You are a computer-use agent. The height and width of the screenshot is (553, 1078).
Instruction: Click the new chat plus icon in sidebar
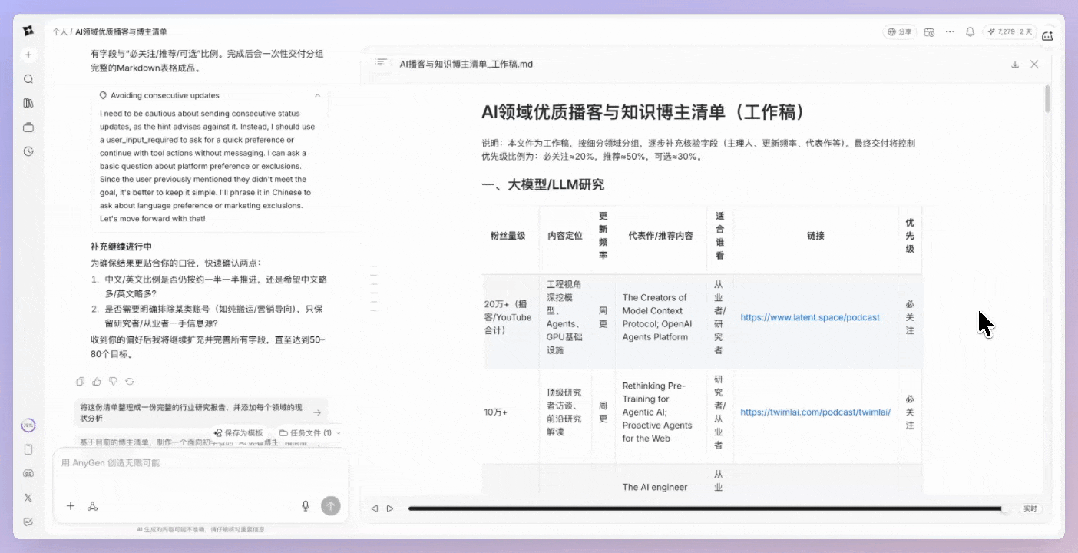[x=29, y=54]
